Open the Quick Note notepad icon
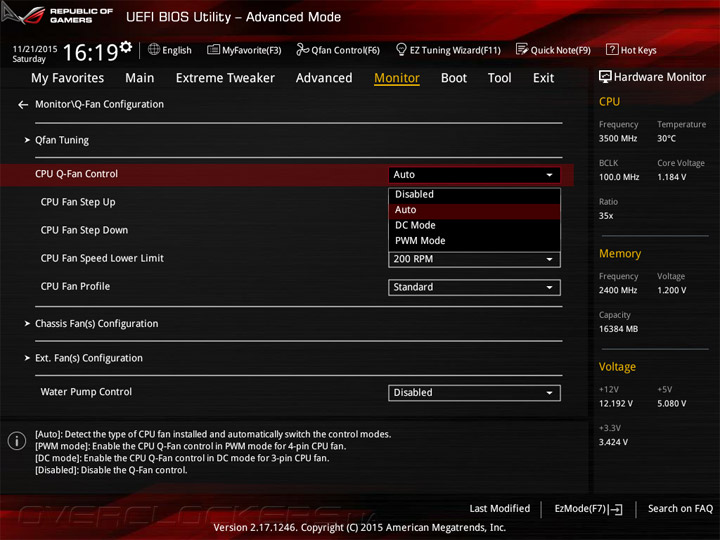Viewport: 720px width, 540px height. click(x=522, y=49)
